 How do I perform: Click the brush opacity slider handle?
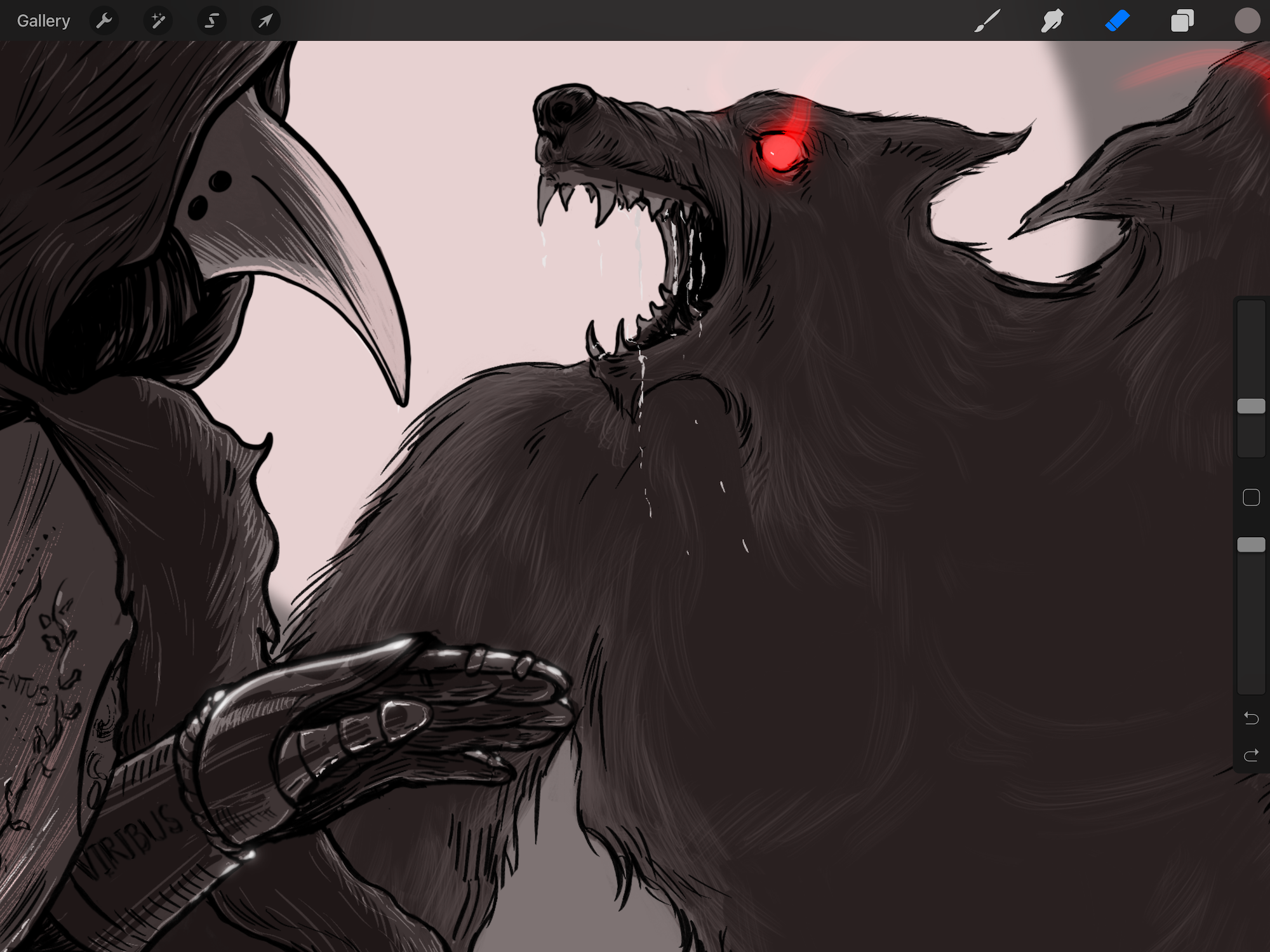[x=1251, y=545]
